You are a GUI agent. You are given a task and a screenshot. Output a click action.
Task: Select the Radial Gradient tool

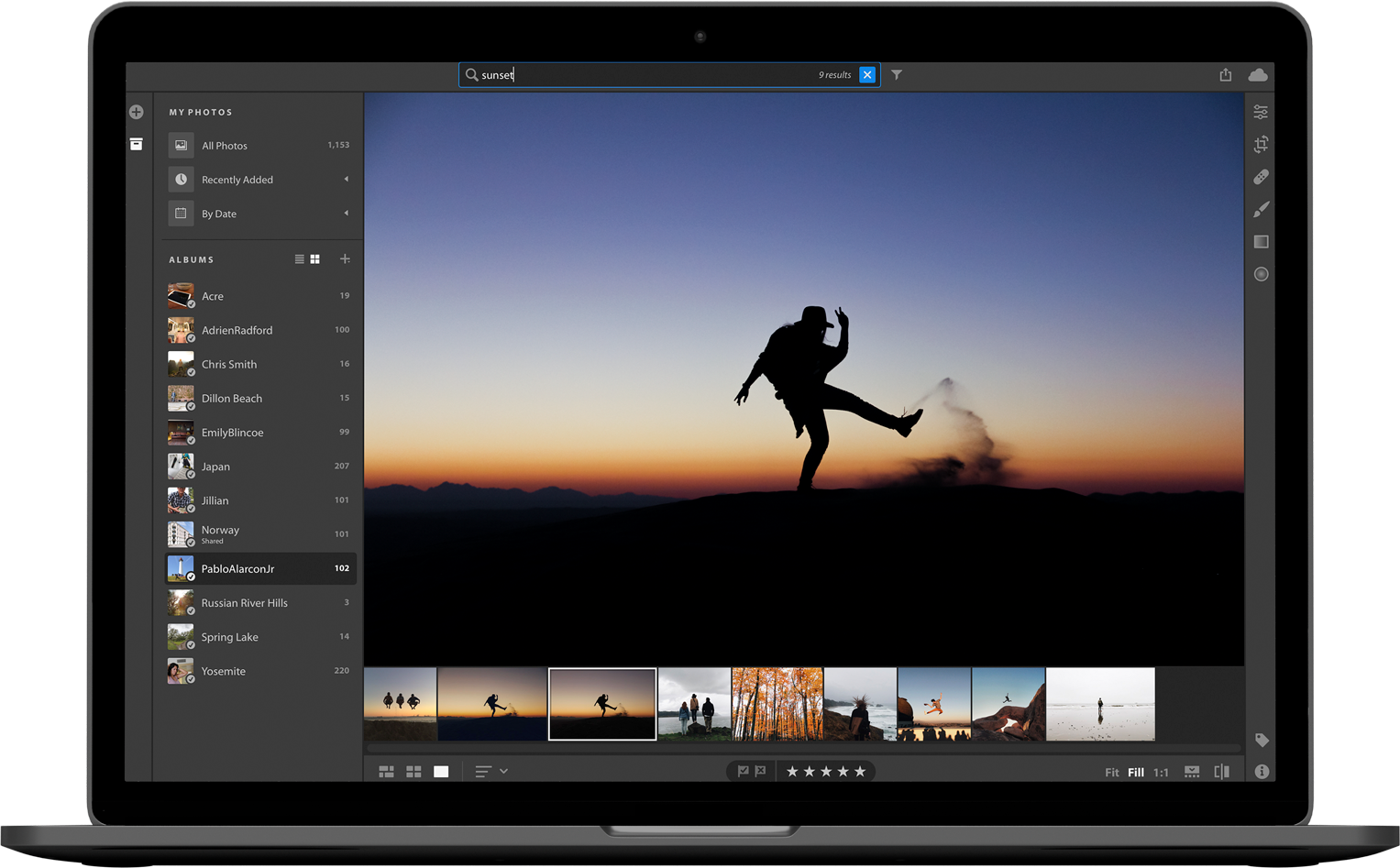pos(1261,273)
